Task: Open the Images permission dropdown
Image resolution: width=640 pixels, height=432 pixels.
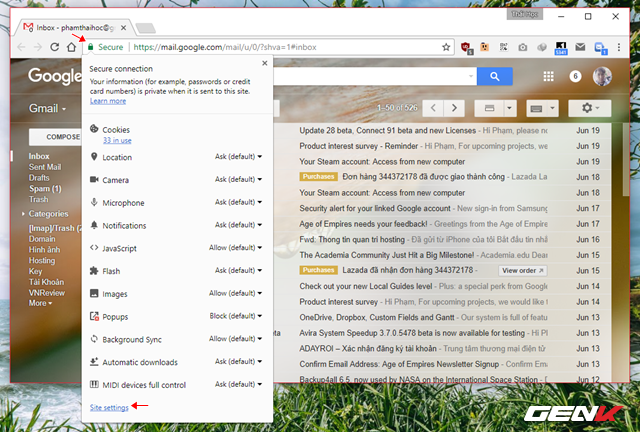Action: pos(236,293)
